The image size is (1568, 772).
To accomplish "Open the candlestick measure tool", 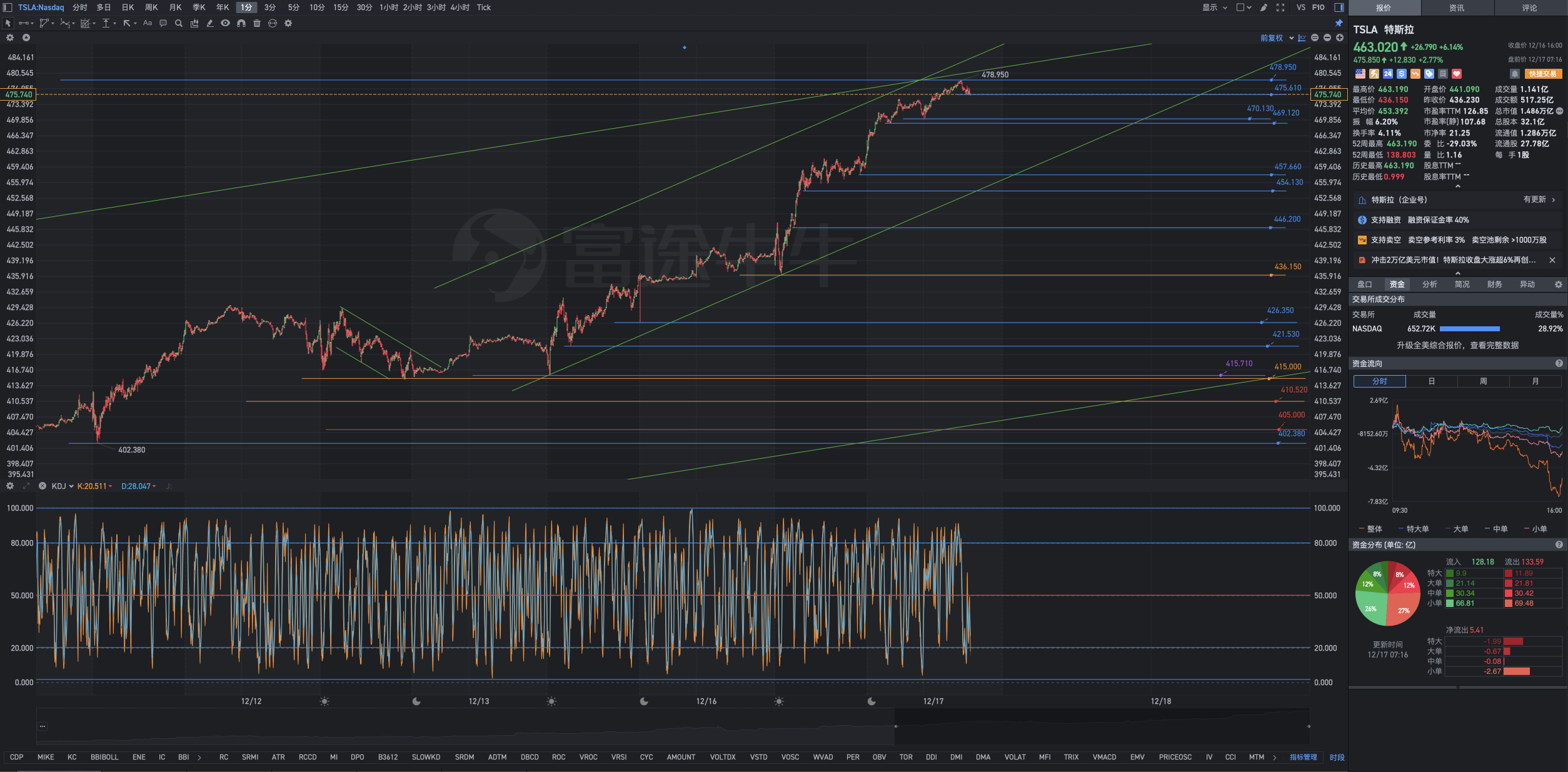I will (x=194, y=23).
